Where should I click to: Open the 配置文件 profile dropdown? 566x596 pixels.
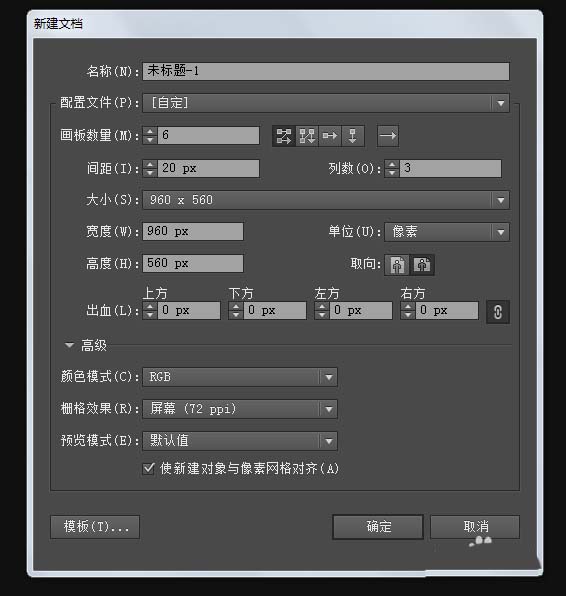point(326,103)
